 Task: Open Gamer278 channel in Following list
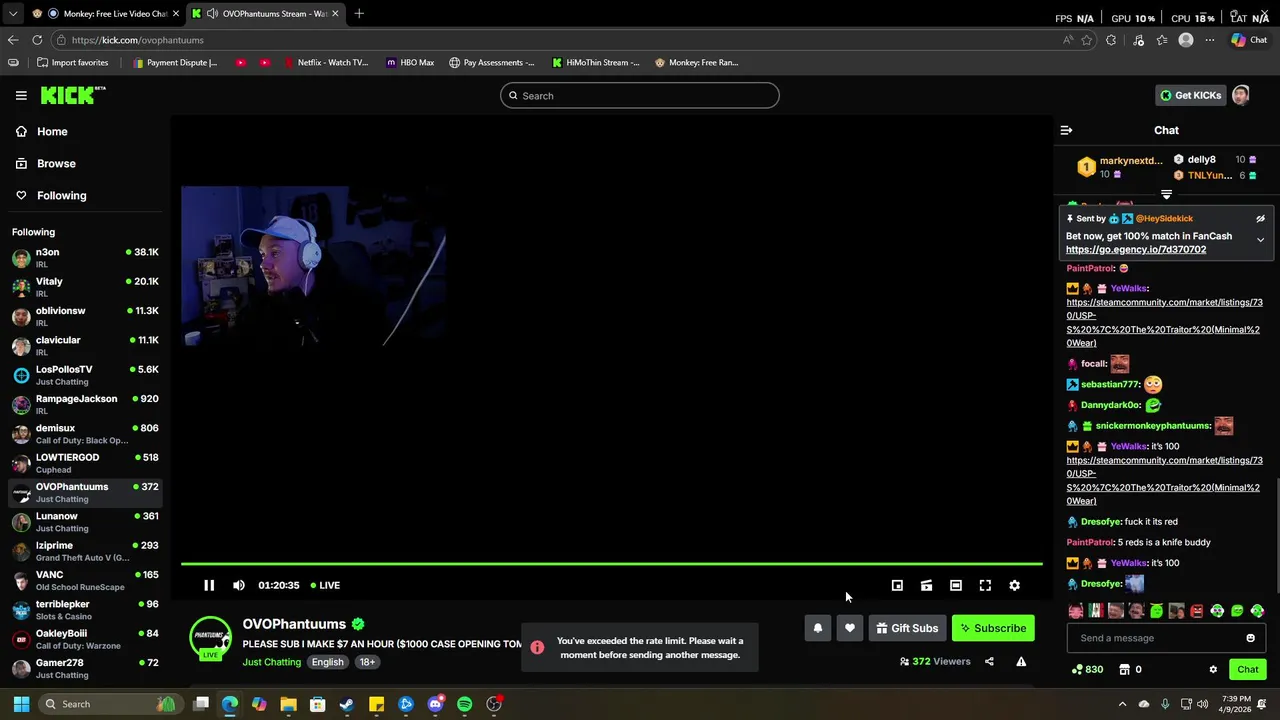[85, 668]
